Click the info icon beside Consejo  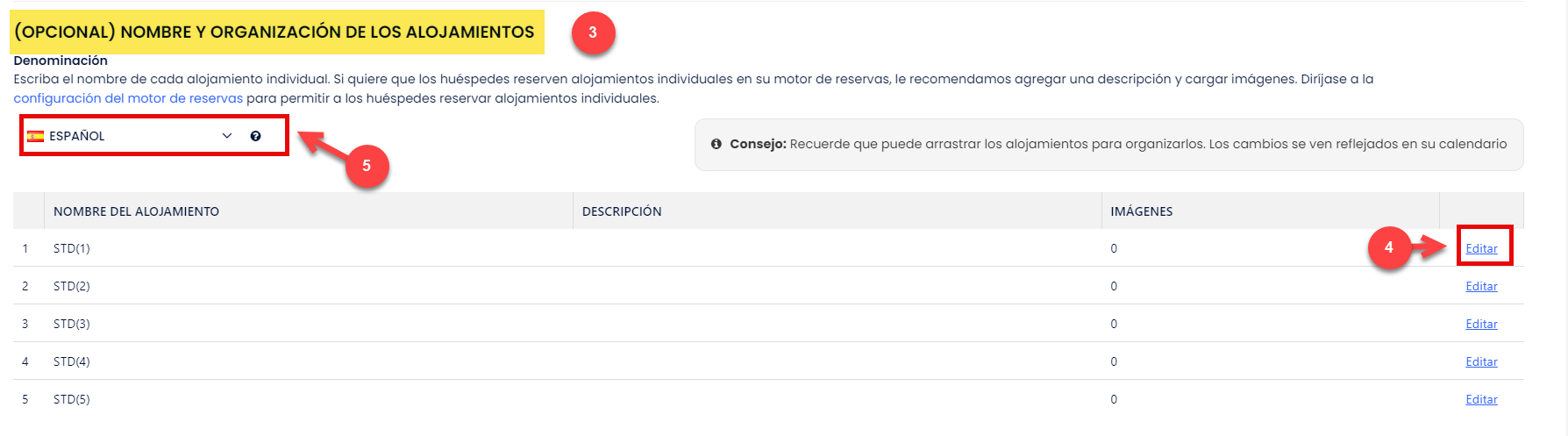pyautogui.click(x=716, y=144)
